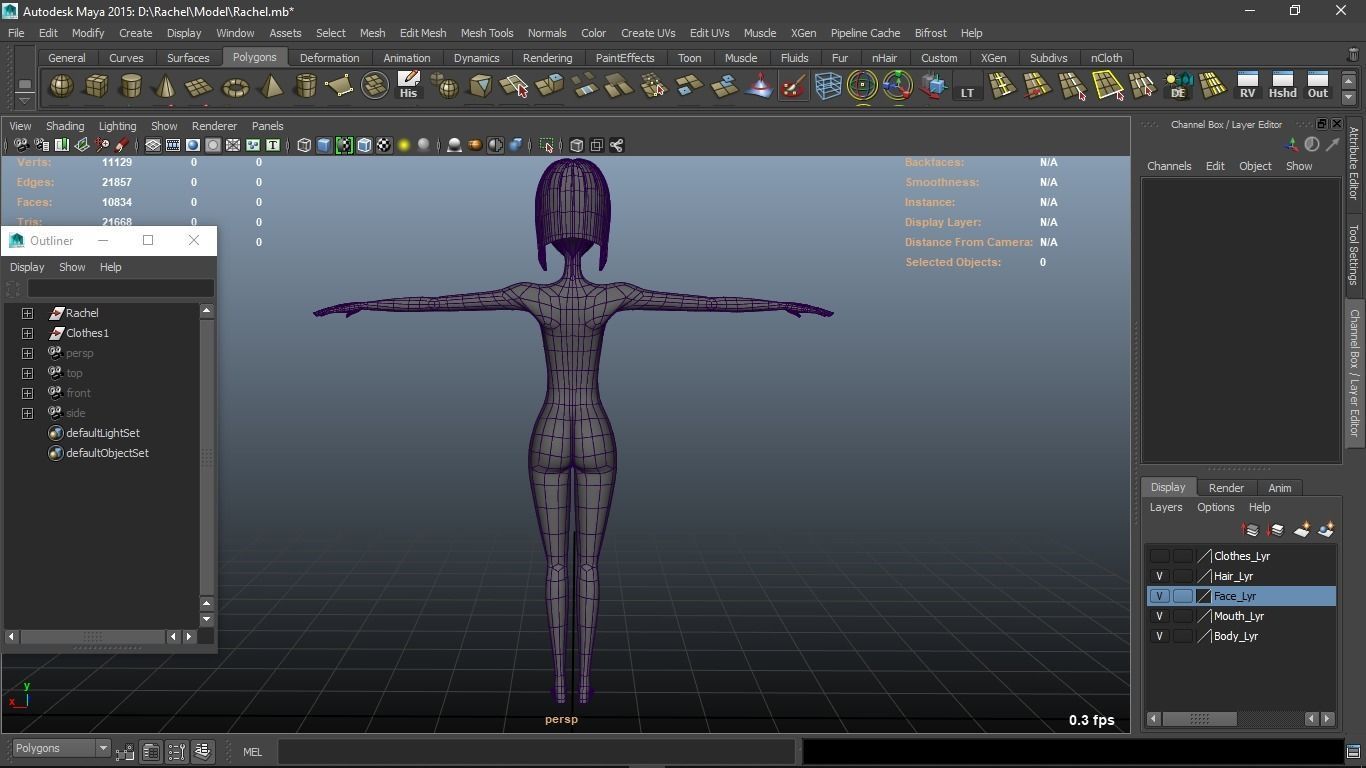Expand the Rachel node in Outliner

(28, 313)
